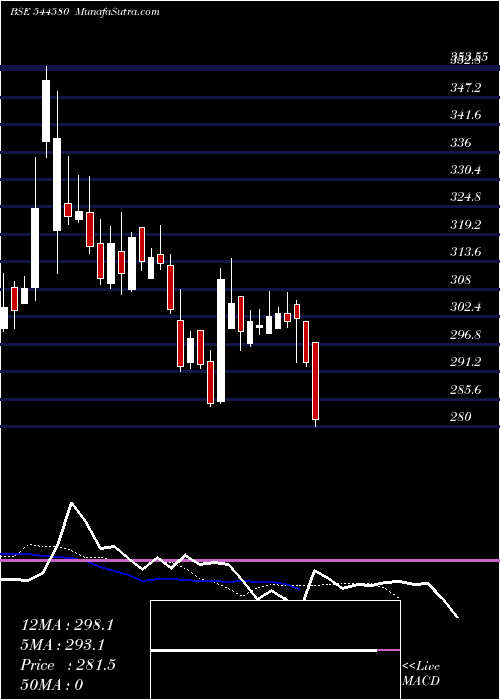Select the 319.2 price axis label
Screen dimensions: 500x700
466,225
